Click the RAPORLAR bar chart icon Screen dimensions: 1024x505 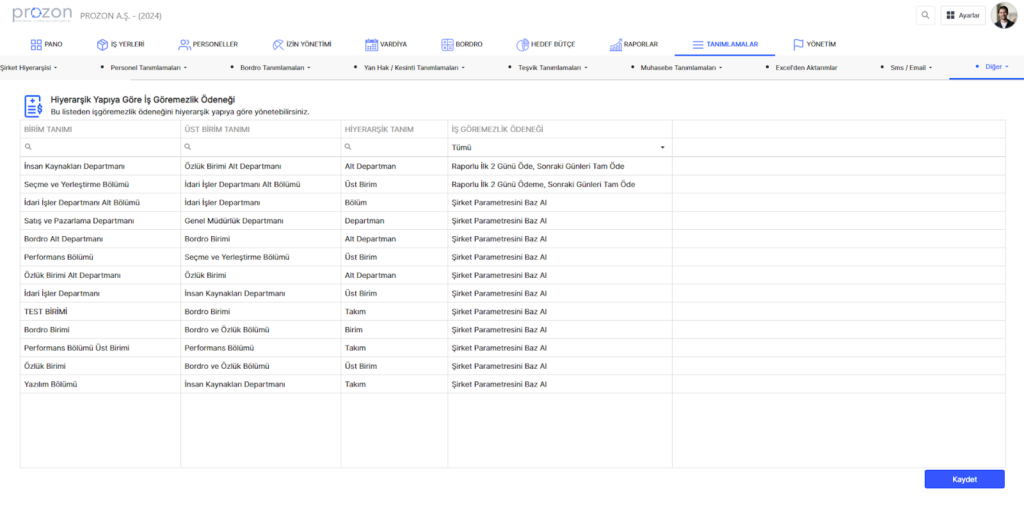614,45
